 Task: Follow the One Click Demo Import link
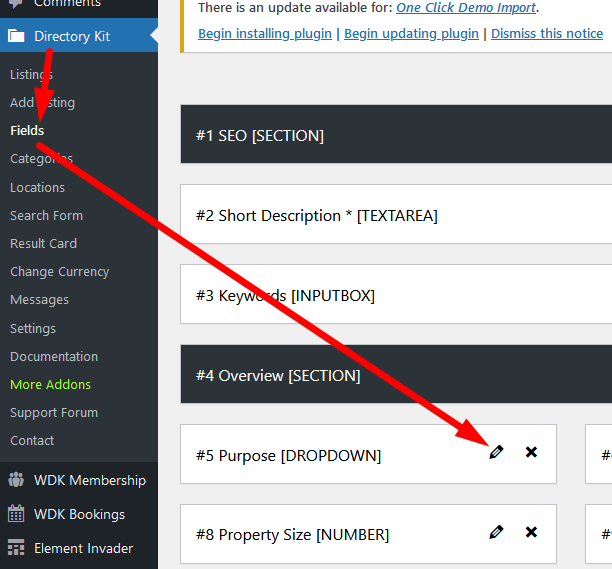pyautogui.click(x=466, y=7)
